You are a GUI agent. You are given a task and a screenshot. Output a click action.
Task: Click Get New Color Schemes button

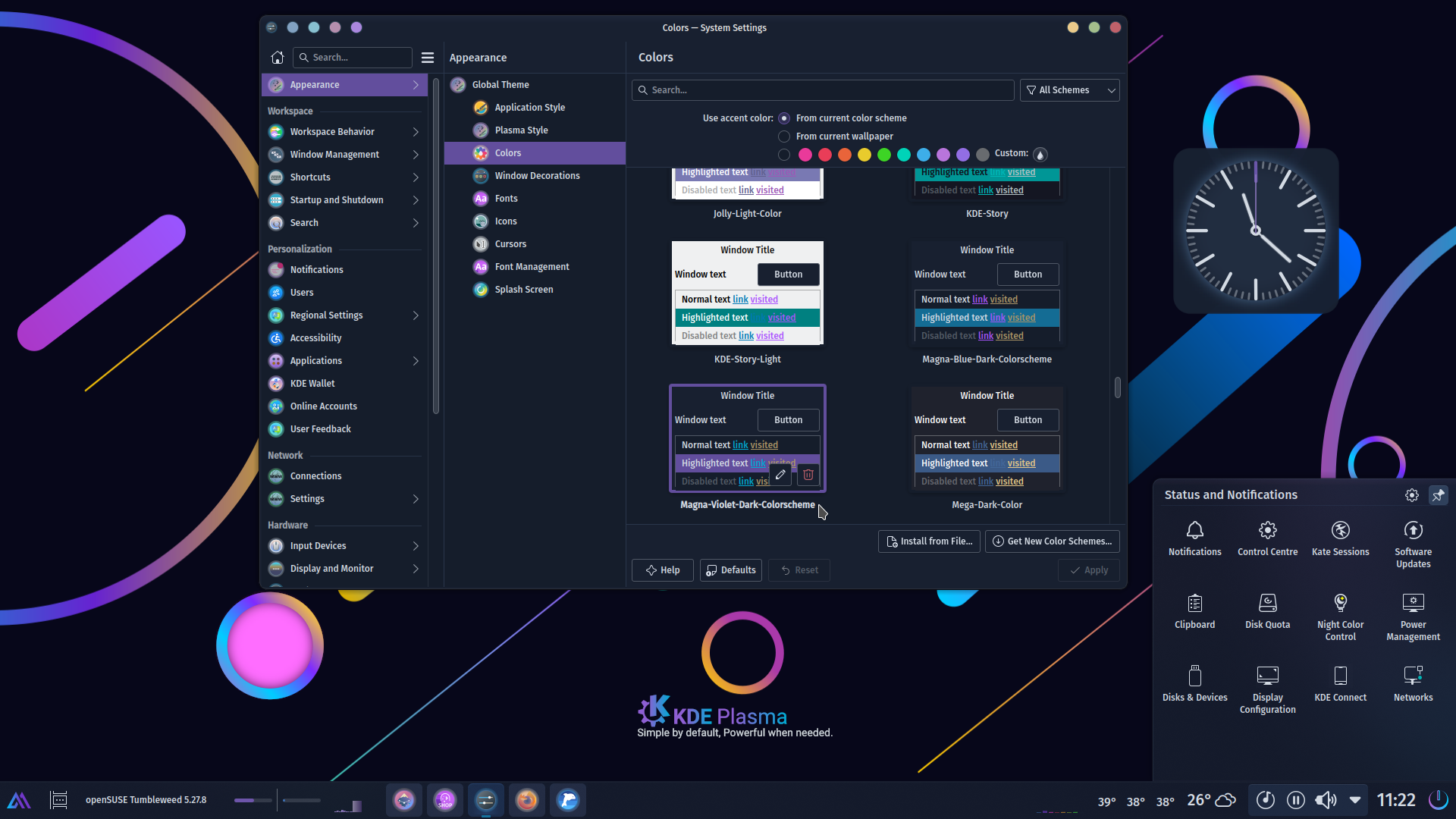point(1052,541)
